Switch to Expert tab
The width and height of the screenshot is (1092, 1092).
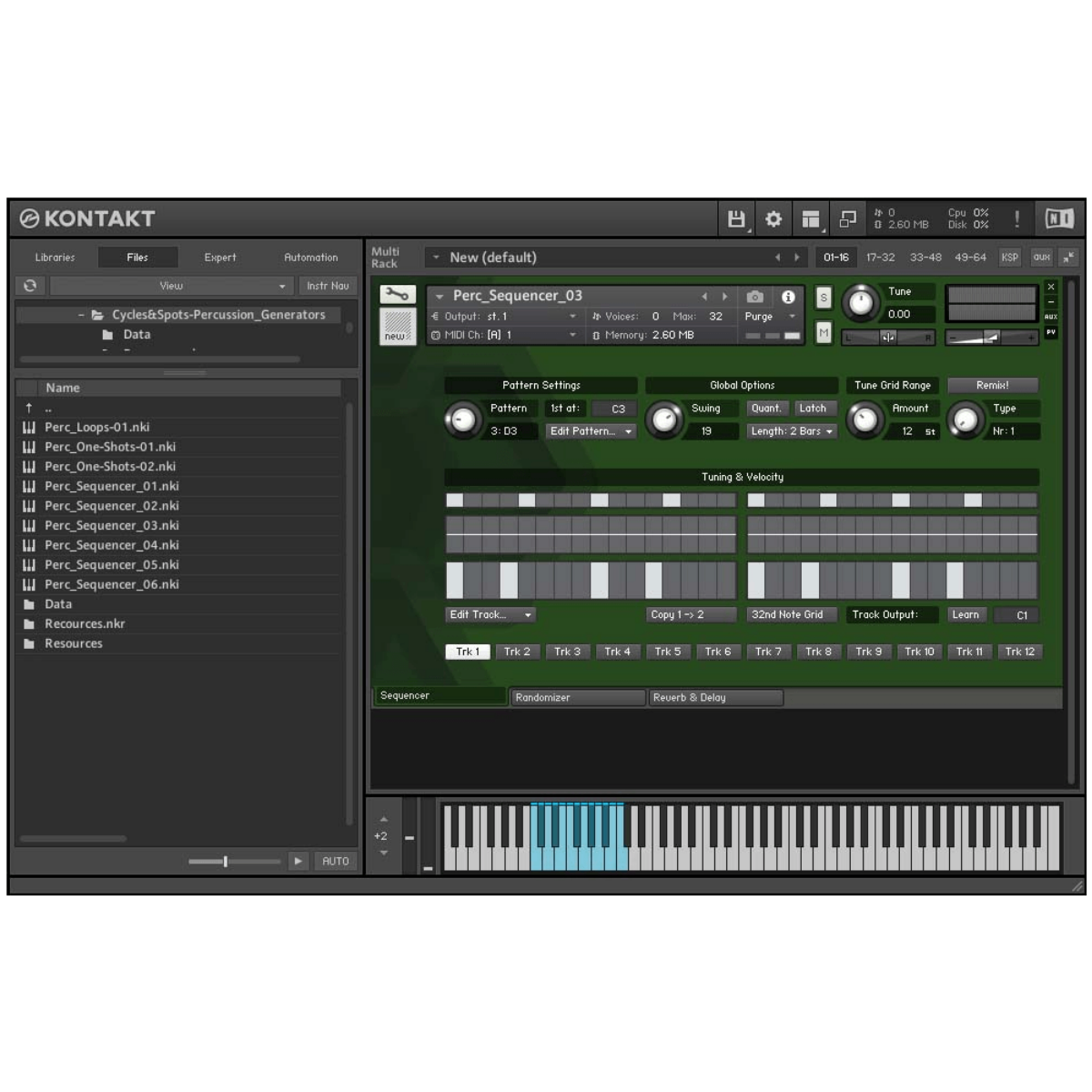220,258
